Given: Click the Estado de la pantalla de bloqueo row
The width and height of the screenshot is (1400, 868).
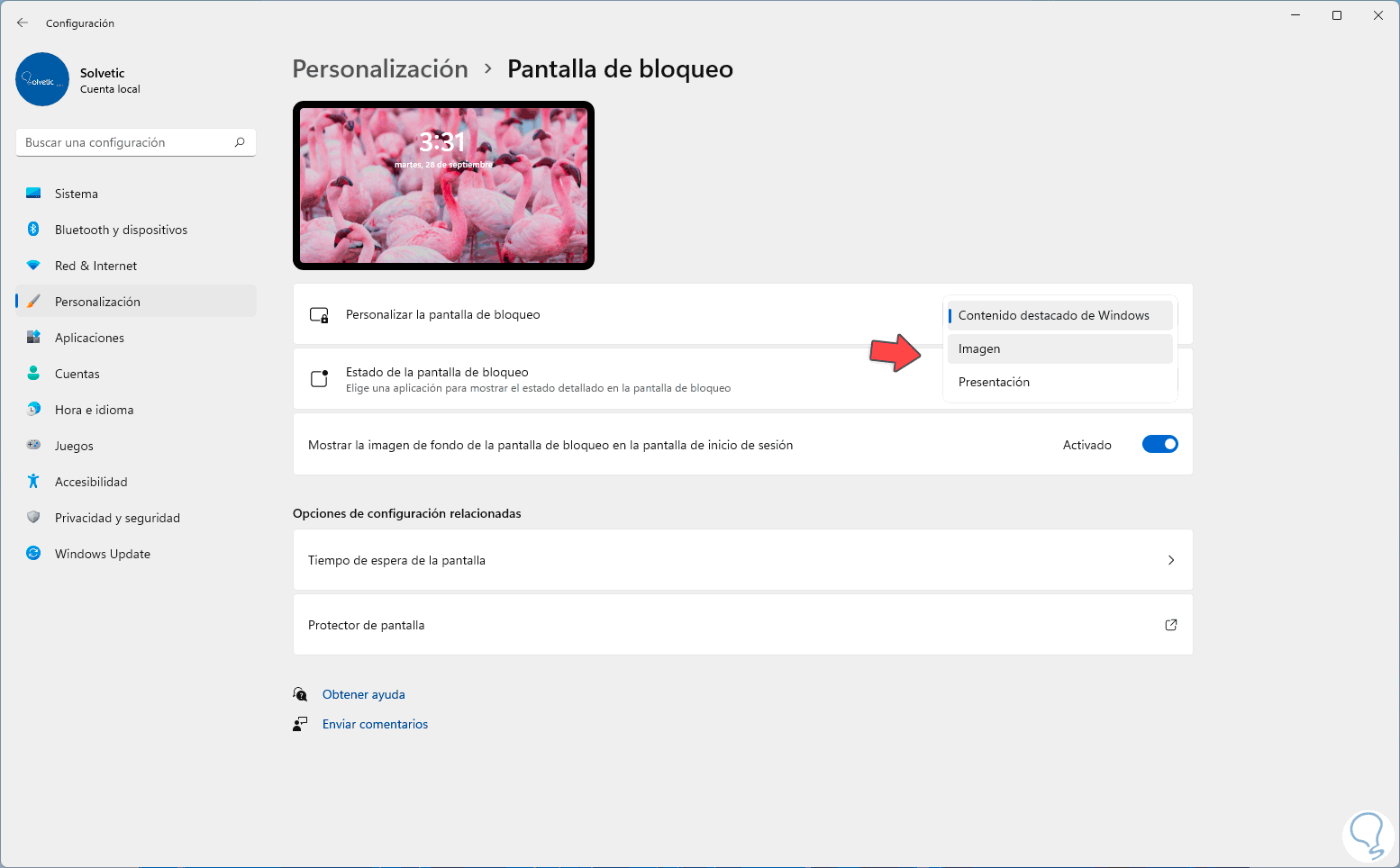Looking at the screenshot, I should (743, 379).
